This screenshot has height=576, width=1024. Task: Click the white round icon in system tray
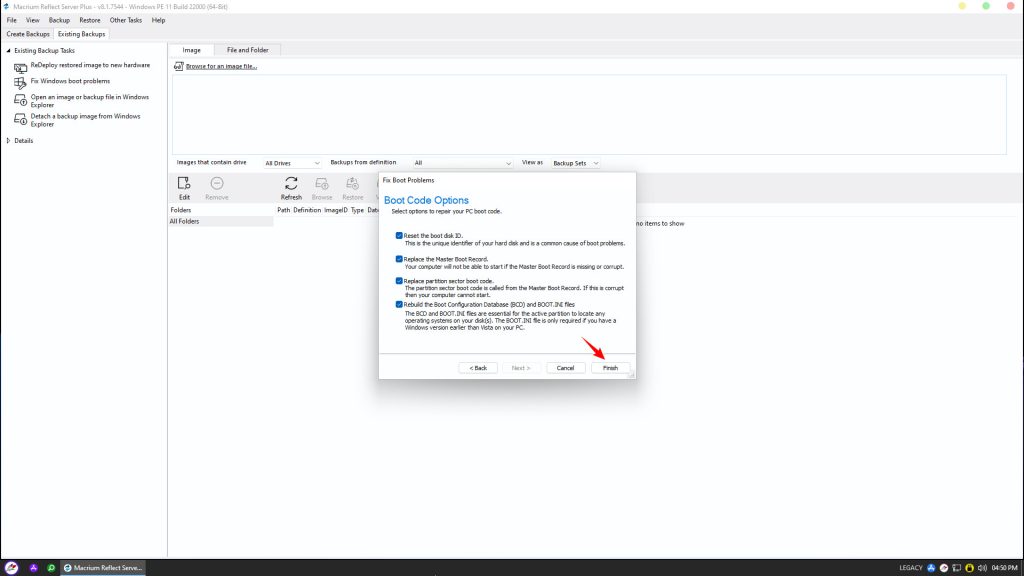pos(944,568)
